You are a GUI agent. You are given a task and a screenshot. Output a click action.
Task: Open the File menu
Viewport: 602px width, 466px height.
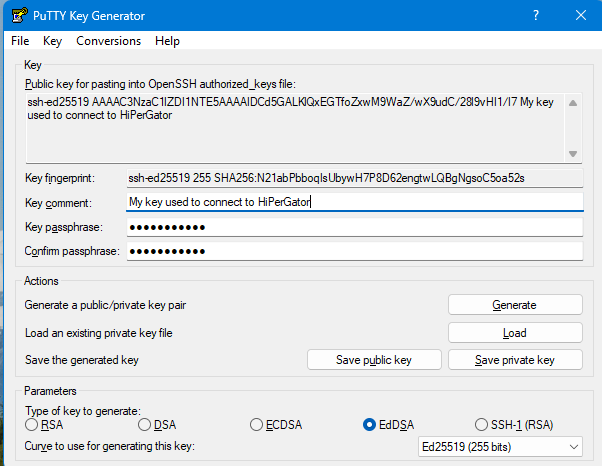pos(20,41)
